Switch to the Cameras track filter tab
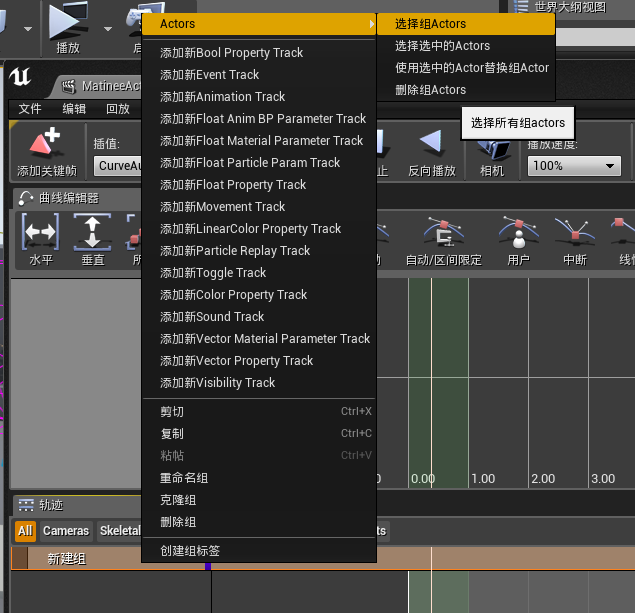The width and height of the screenshot is (635, 613). pyautogui.click(x=66, y=531)
